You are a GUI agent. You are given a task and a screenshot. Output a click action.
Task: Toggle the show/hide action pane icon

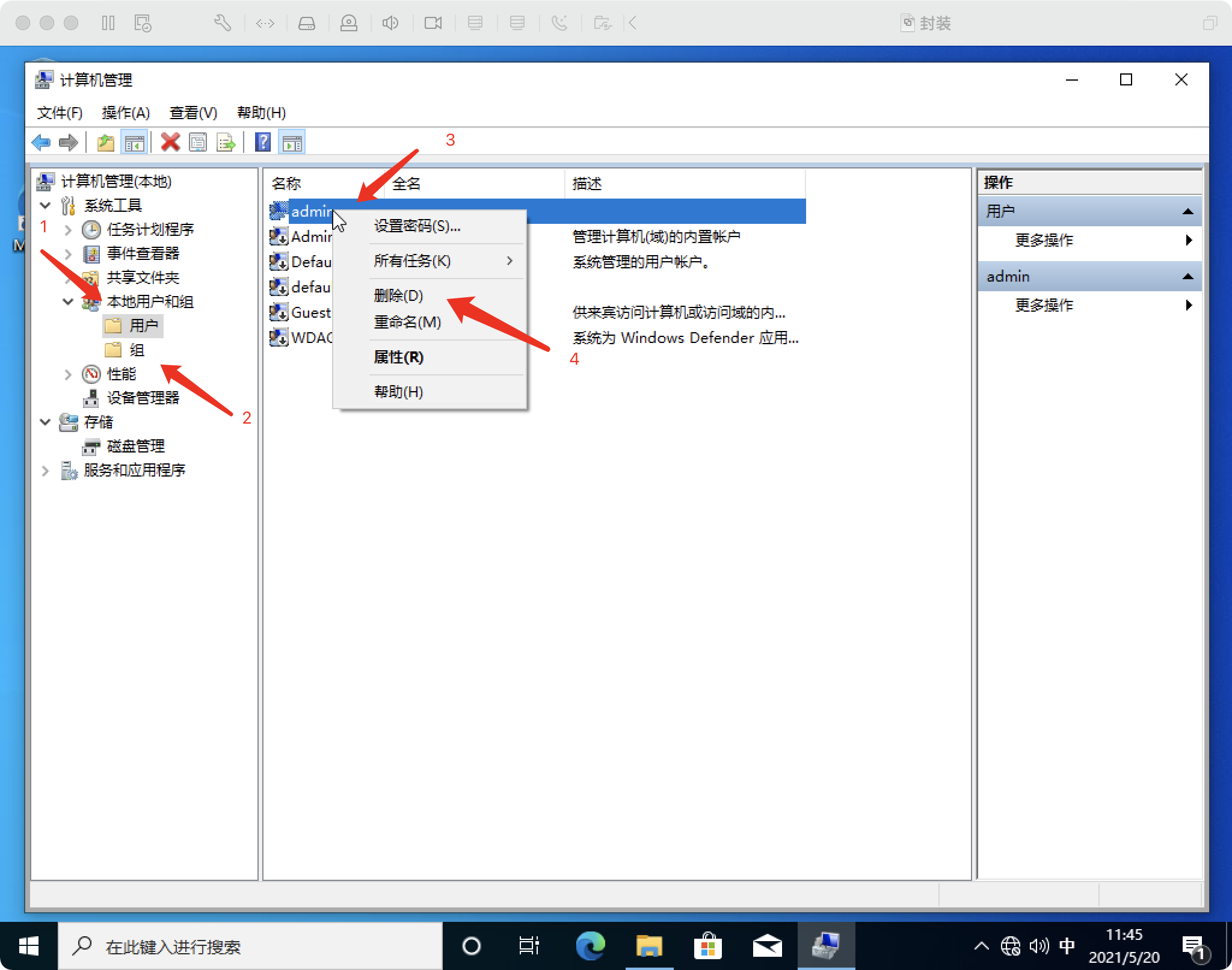[x=292, y=143]
